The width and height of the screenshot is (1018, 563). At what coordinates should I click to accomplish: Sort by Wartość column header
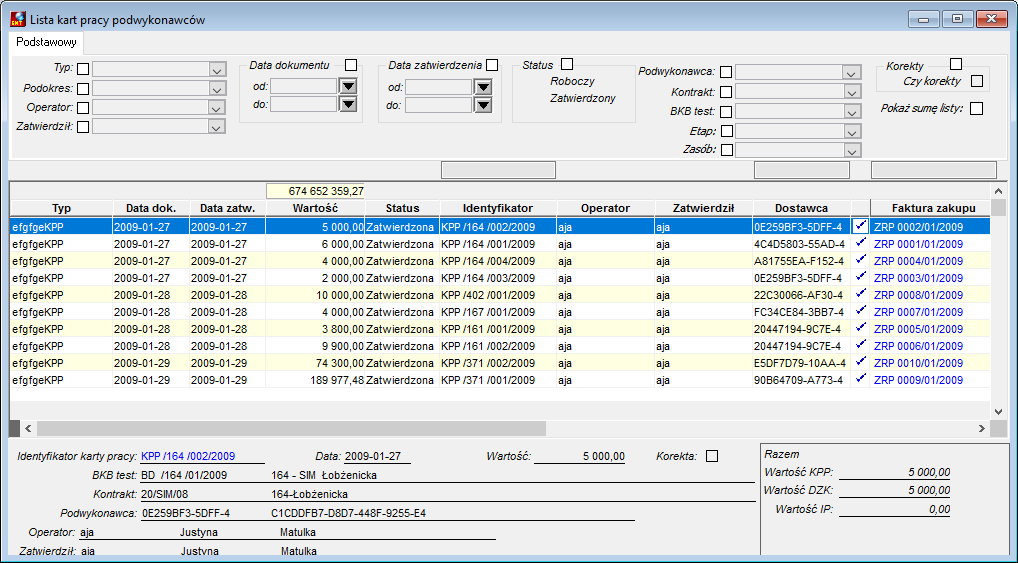315,208
